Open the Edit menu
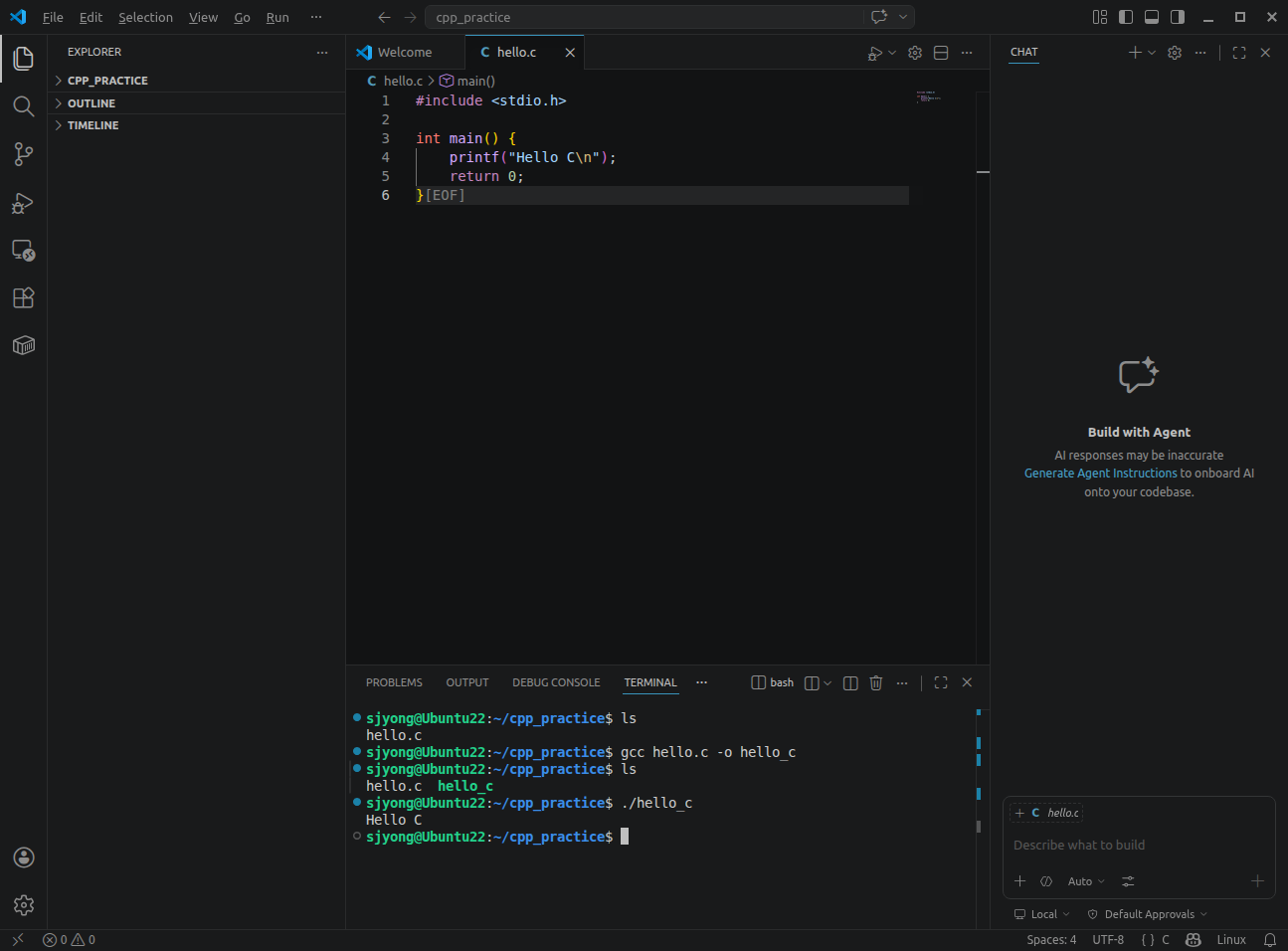 [x=91, y=17]
